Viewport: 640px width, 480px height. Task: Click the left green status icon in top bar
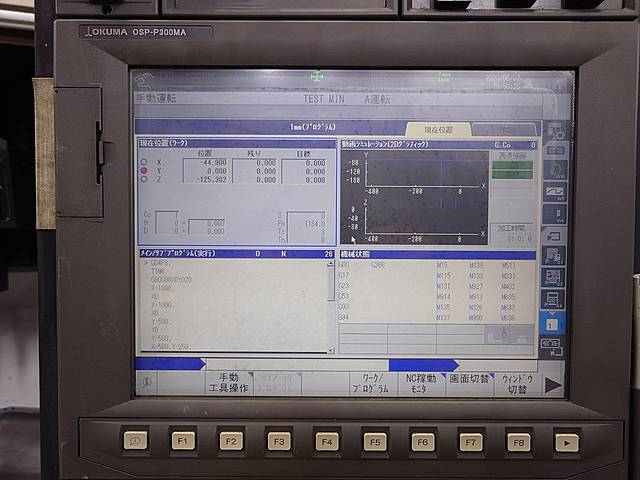tap(317, 76)
